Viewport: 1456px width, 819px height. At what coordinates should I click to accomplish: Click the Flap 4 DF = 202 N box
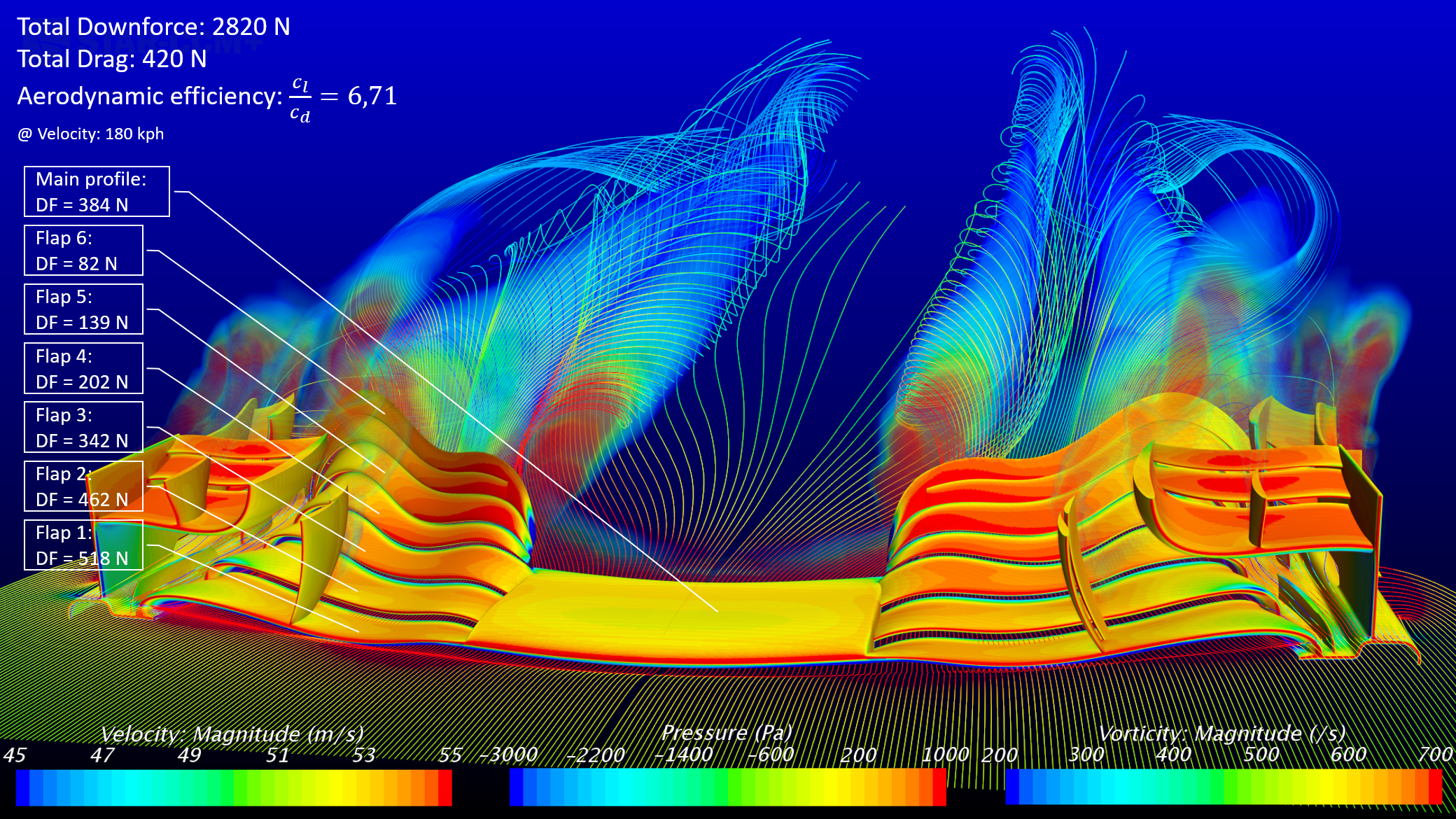(x=83, y=368)
